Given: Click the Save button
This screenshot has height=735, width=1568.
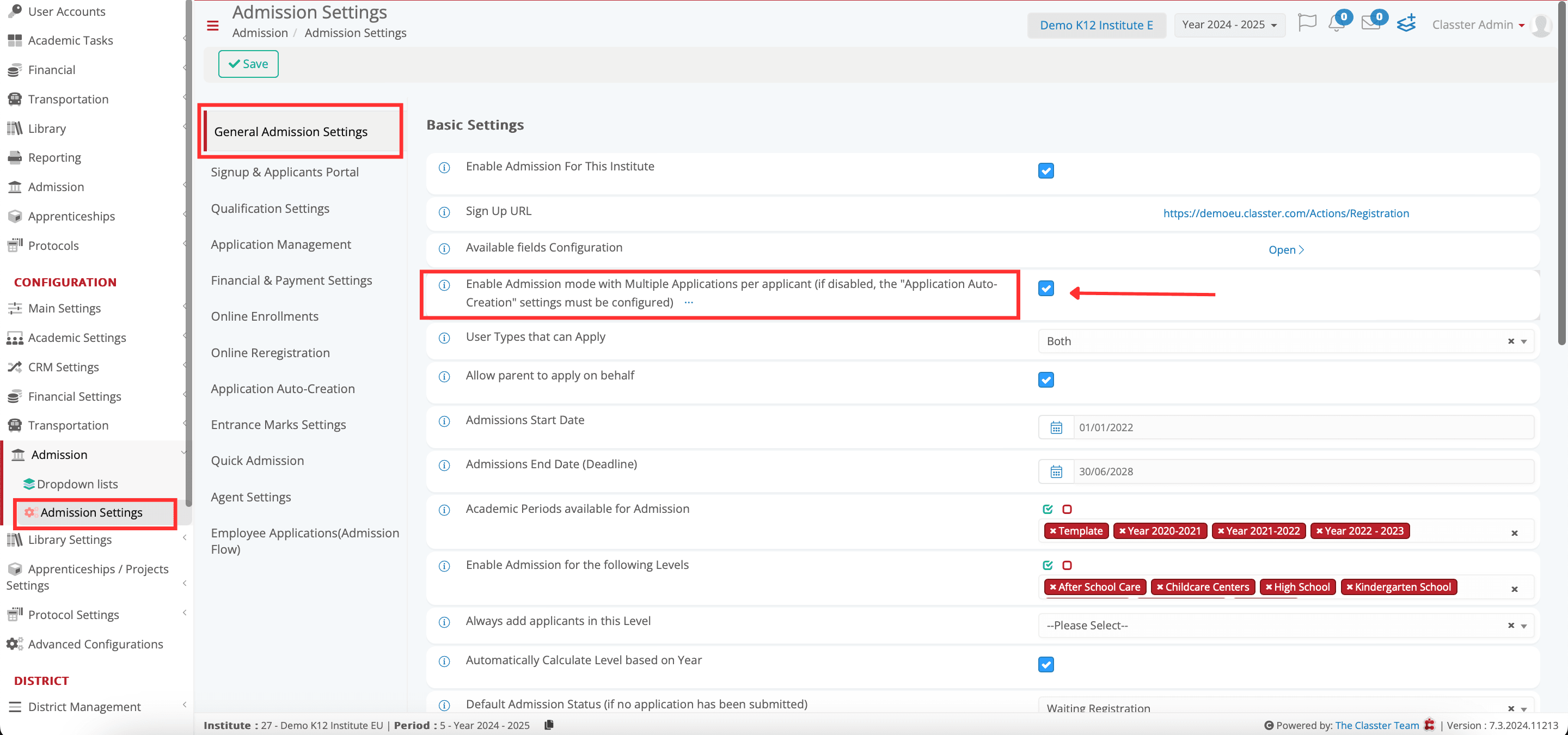Looking at the screenshot, I should [x=248, y=64].
